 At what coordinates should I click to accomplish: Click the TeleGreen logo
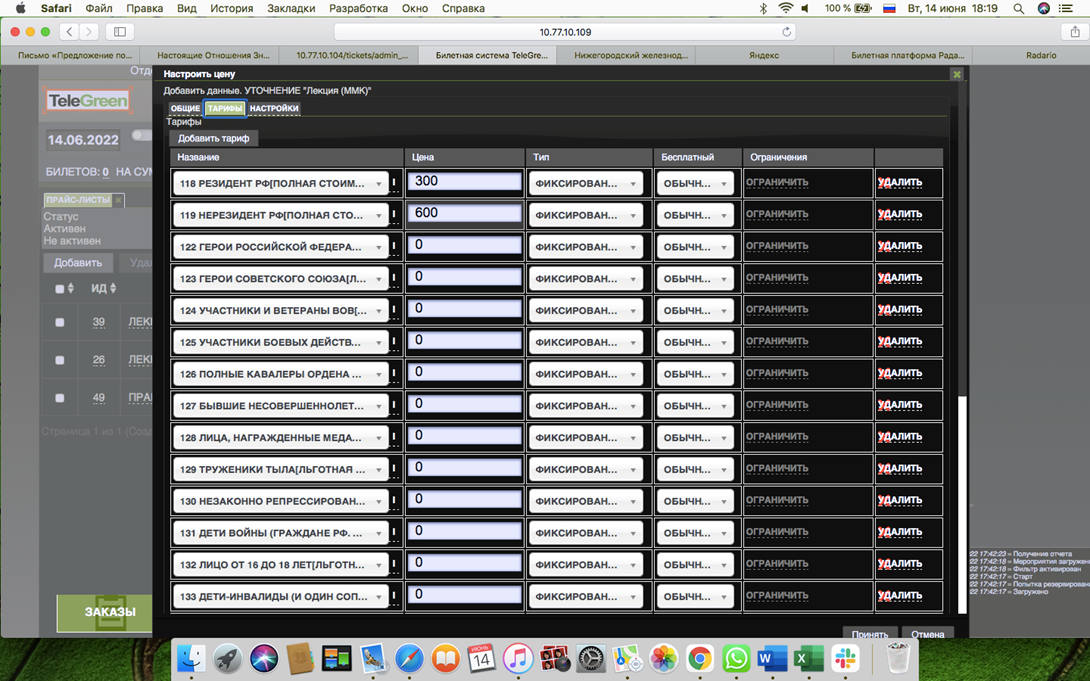(x=88, y=101)
